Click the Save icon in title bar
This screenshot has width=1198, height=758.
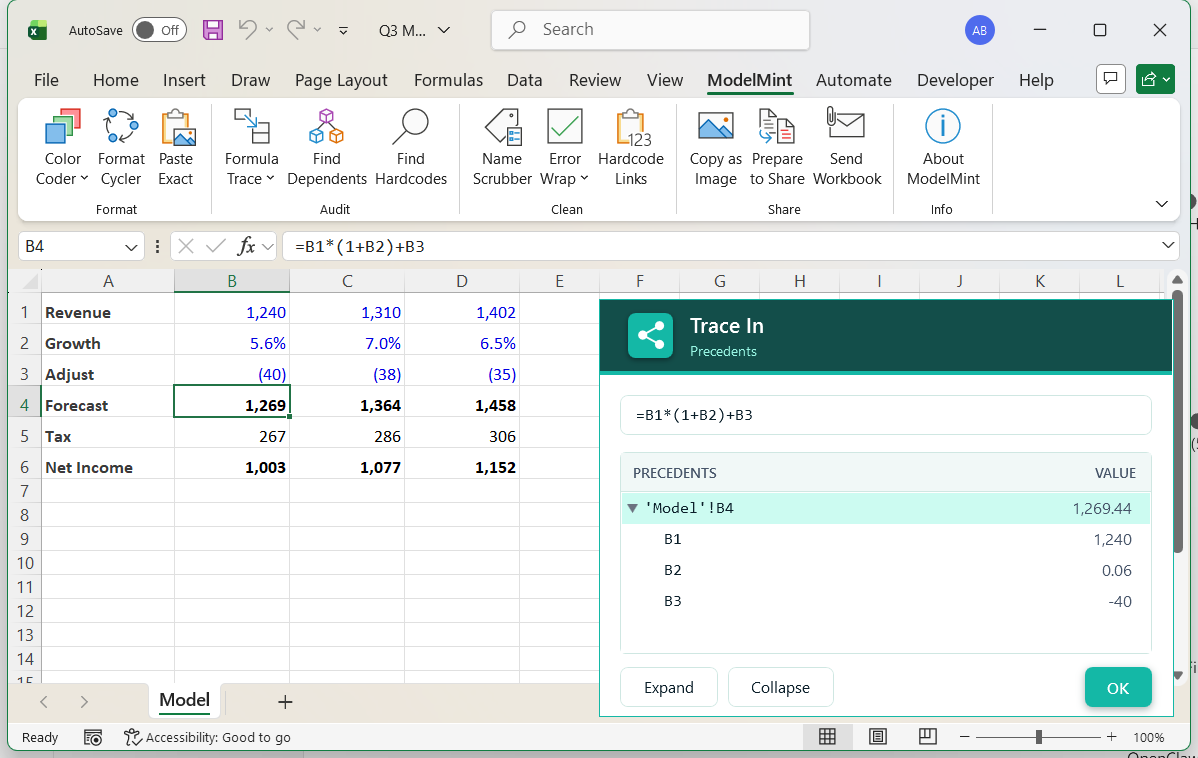[213, 30]
